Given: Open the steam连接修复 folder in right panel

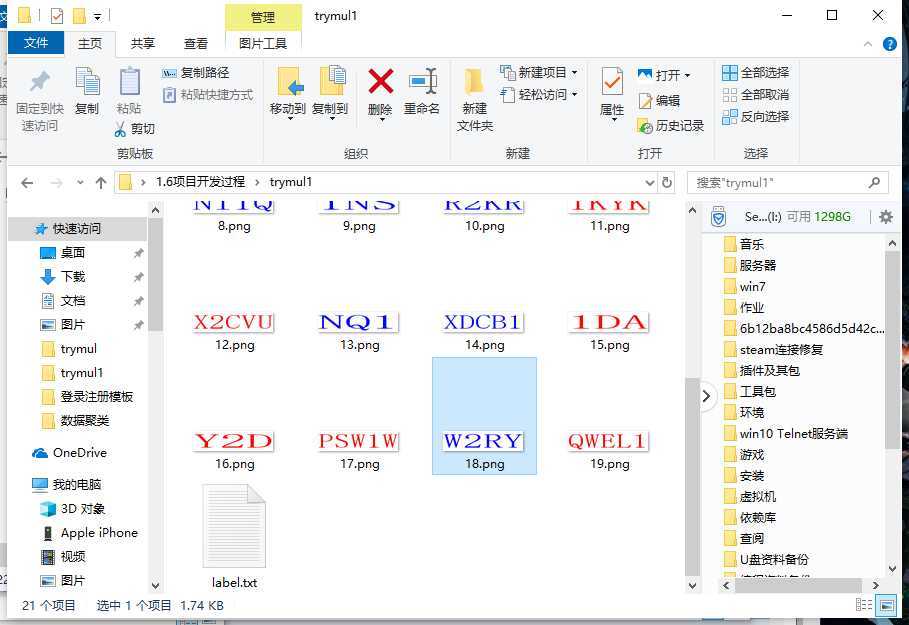Looking at the screenshot, I should pyautogui.click(x=781, y=350).
